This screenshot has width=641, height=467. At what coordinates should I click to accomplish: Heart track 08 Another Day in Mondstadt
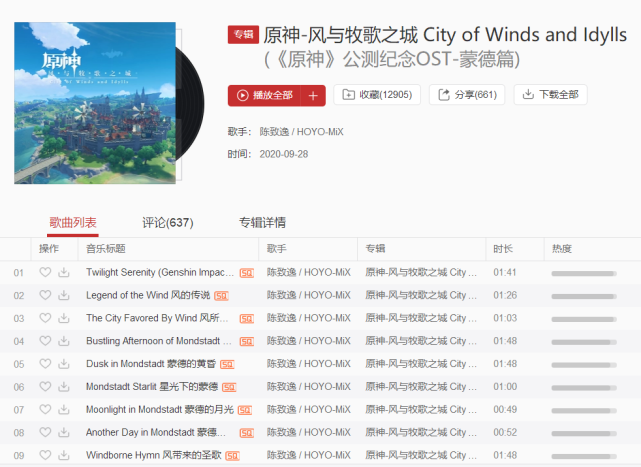(45, 432)
